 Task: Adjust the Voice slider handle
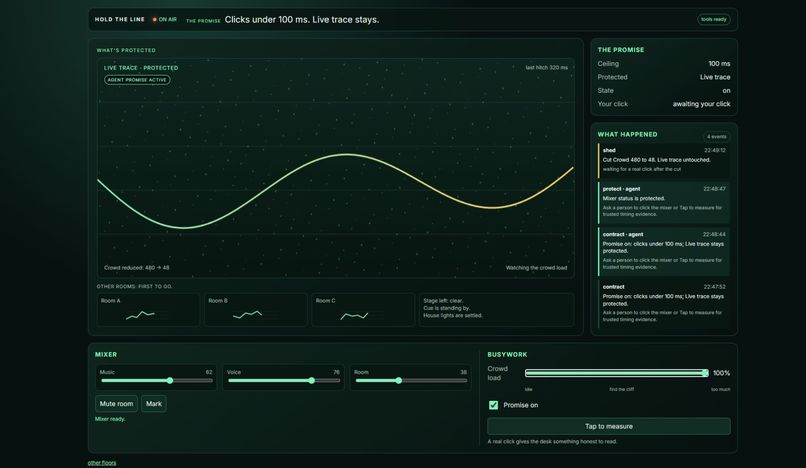tap(312, 381)
